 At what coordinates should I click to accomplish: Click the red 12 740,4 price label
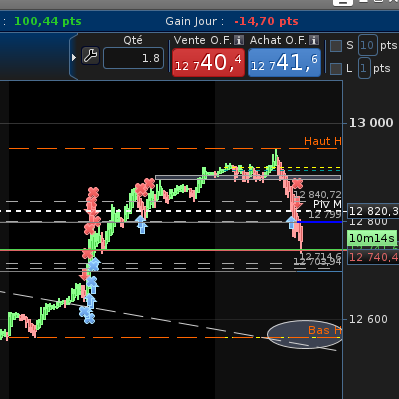373,257
